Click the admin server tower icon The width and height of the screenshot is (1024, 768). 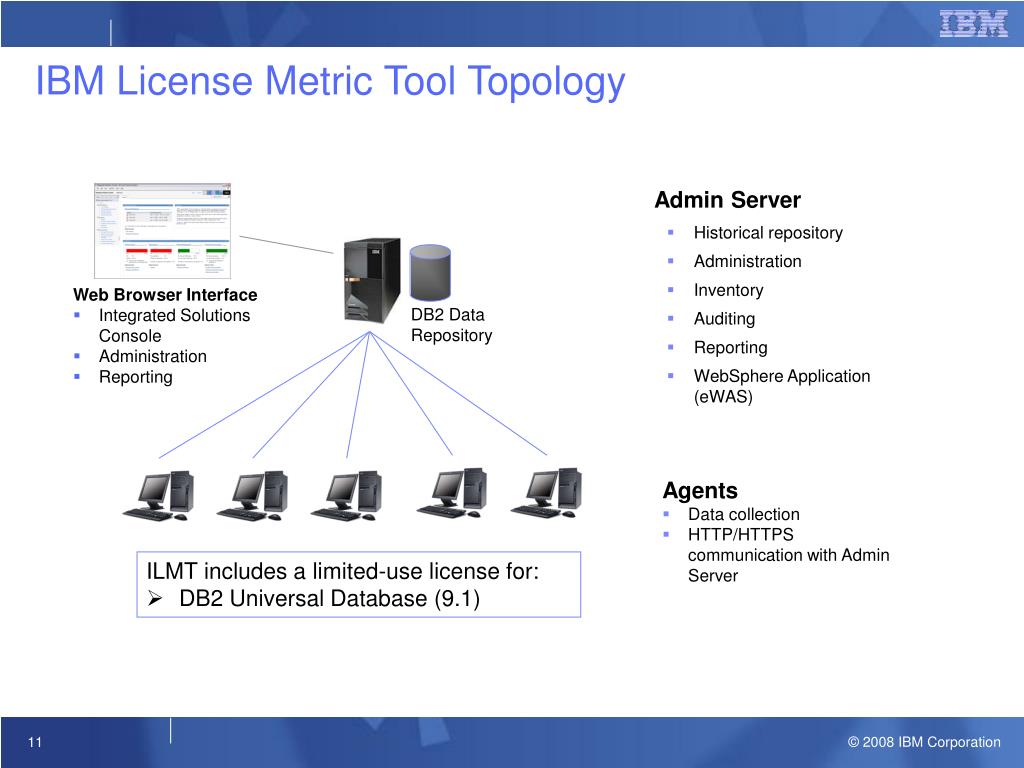372,280
